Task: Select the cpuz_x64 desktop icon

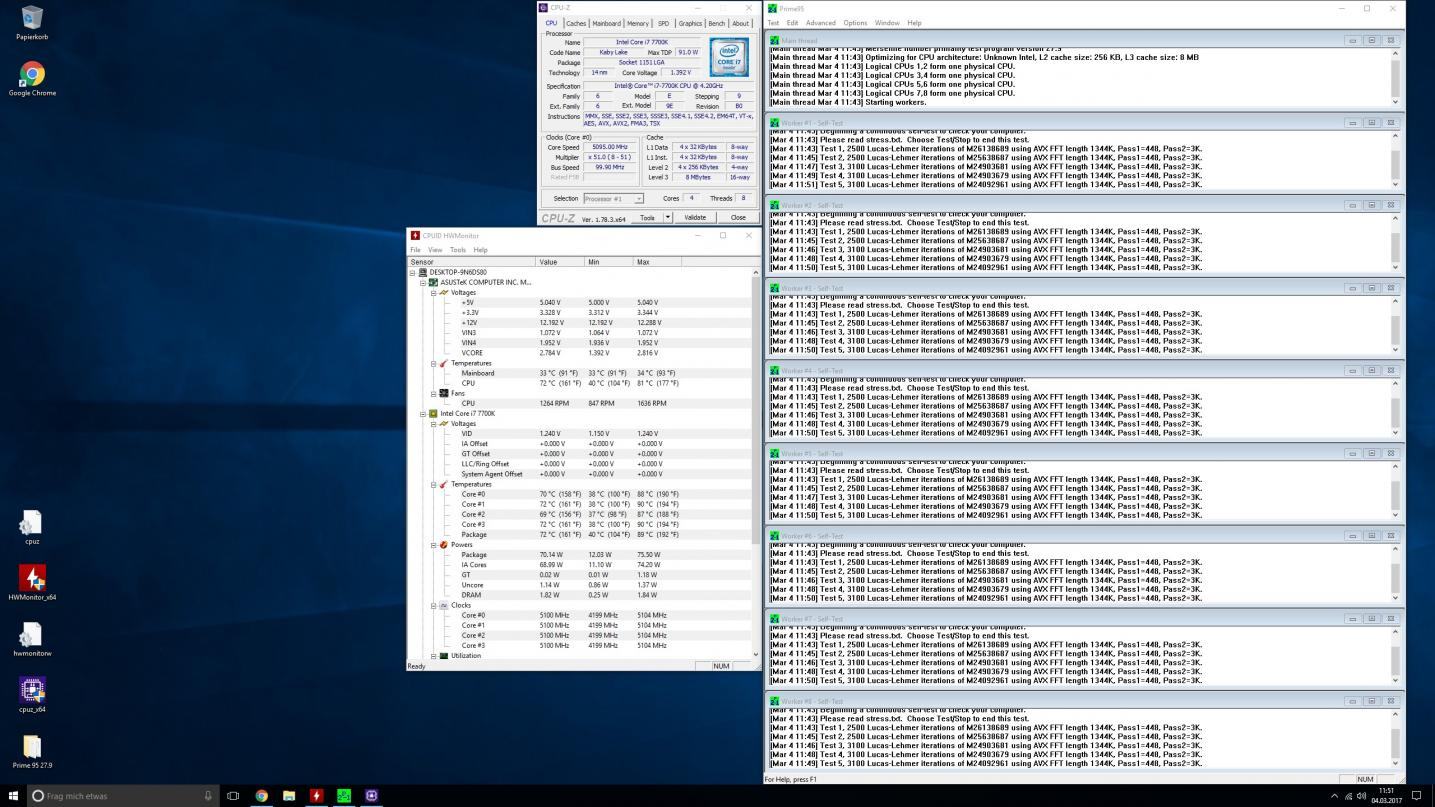Action: [32, 696]
